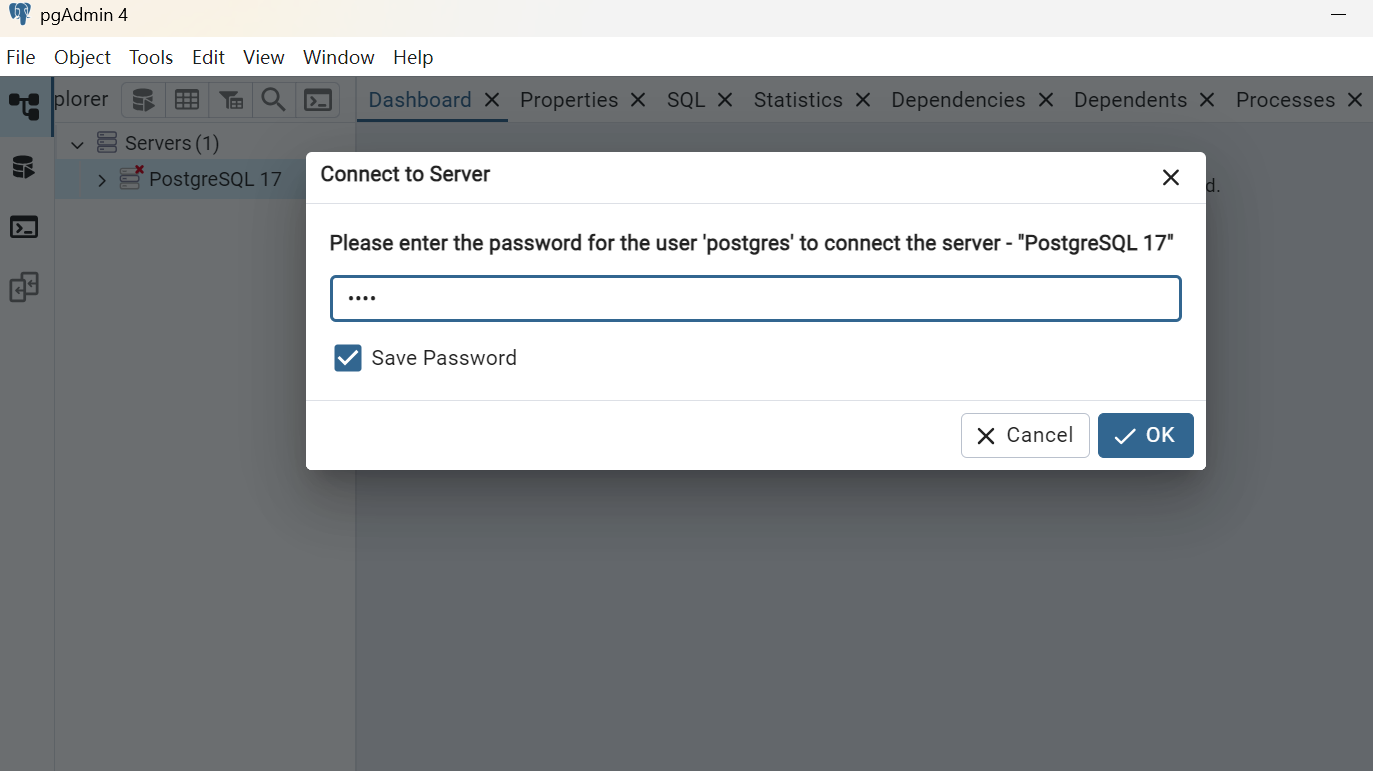Click the View Data table toolbar icon
This screenshot has height=771, width=1373.
pos(187,100)
